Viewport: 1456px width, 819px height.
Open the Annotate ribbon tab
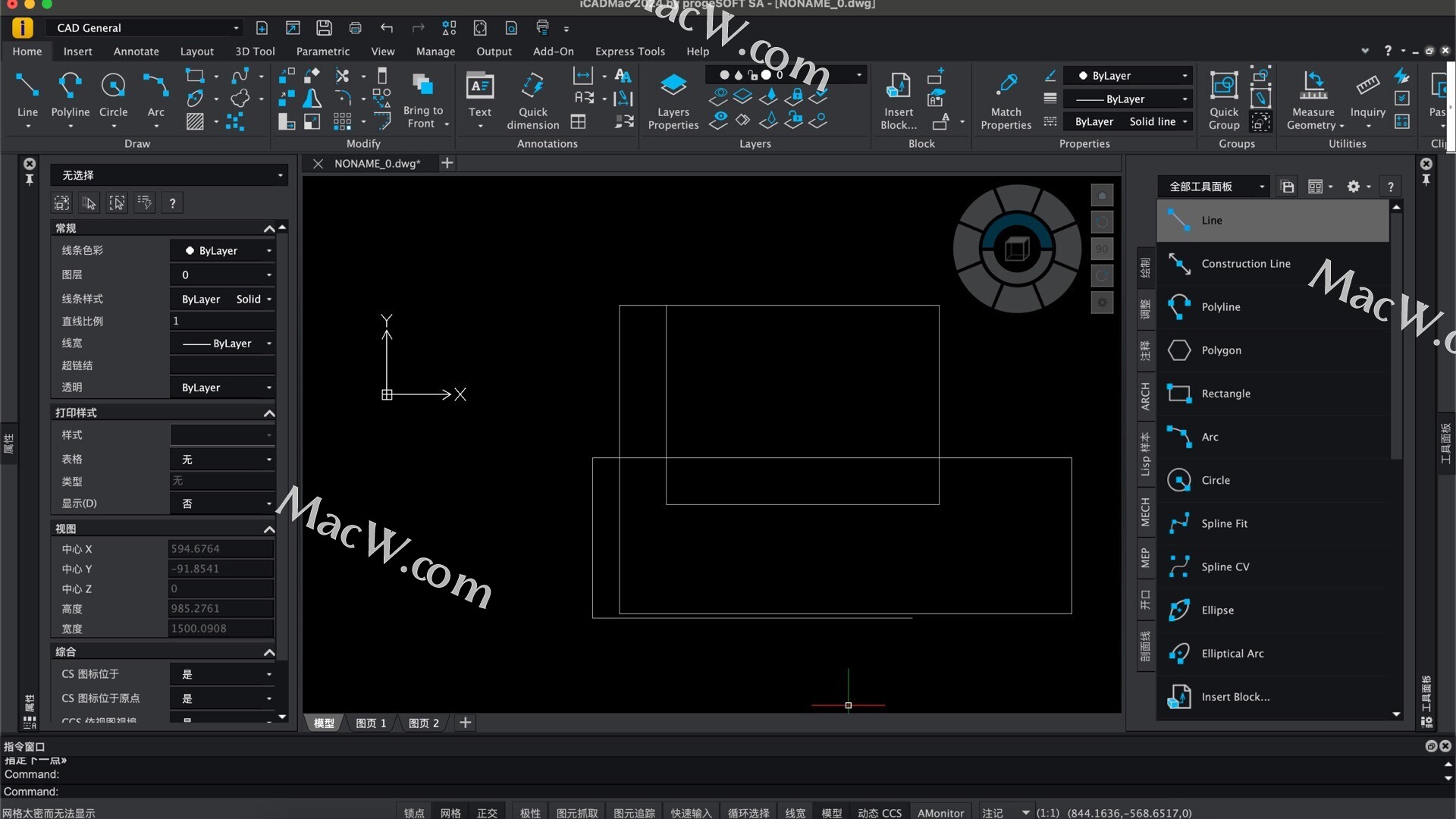pyautogui.click(x=136, y=52)
